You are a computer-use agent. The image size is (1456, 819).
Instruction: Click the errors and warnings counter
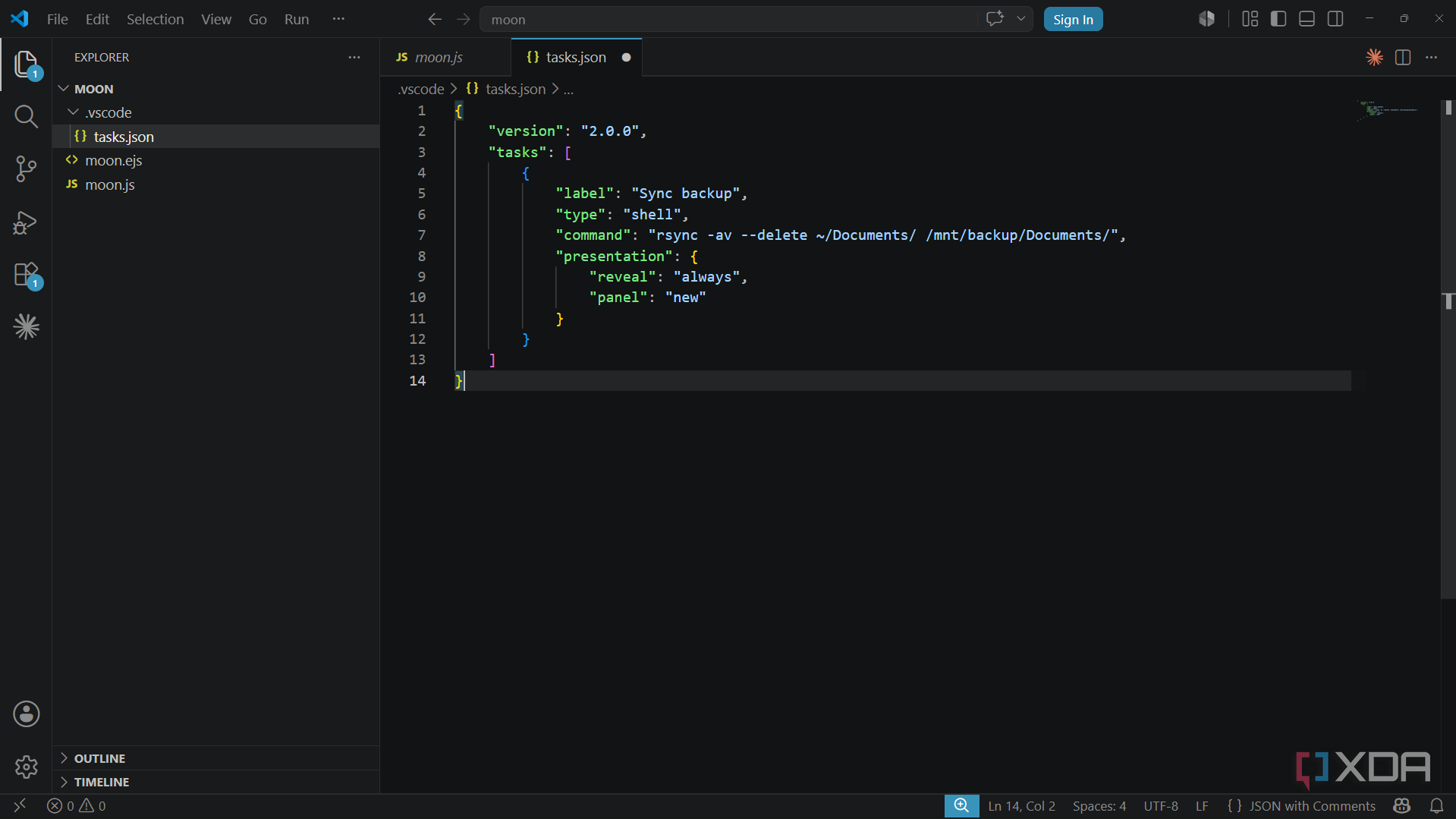77,806
